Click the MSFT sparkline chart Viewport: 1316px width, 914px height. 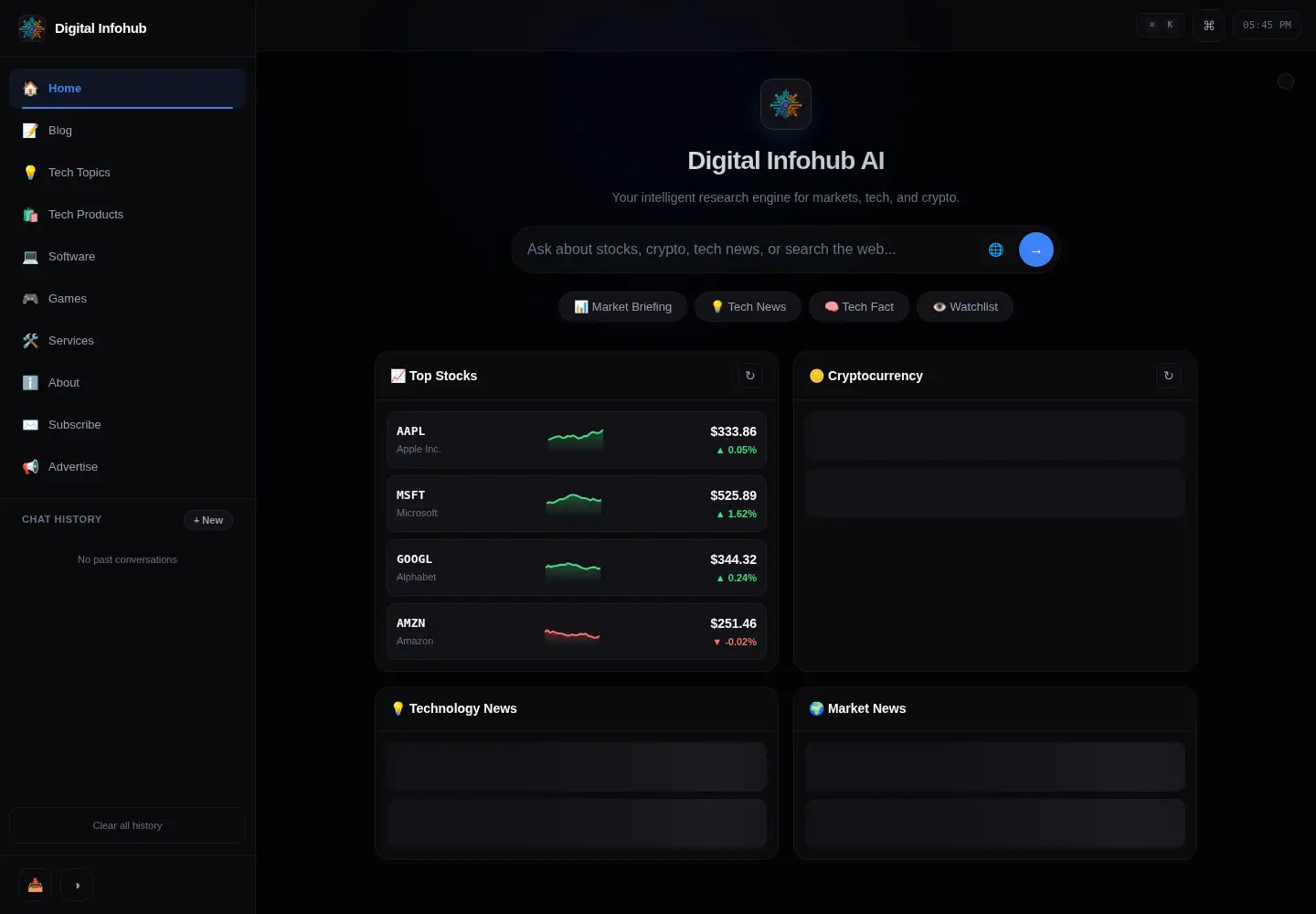pyautogui.click(x=574, y=504)
